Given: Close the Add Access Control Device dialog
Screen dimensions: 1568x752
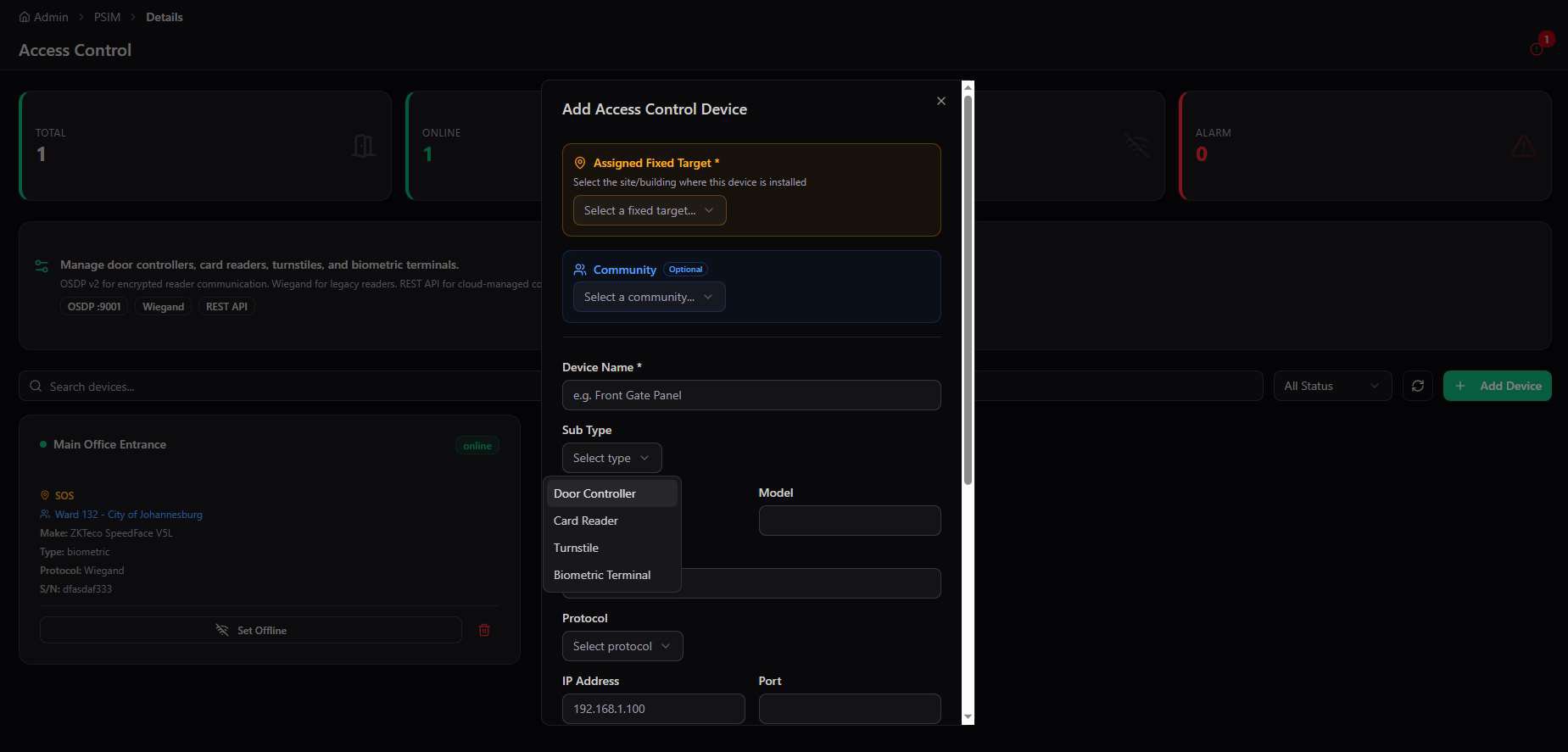Looking at the screenshot, I should 941,101.
